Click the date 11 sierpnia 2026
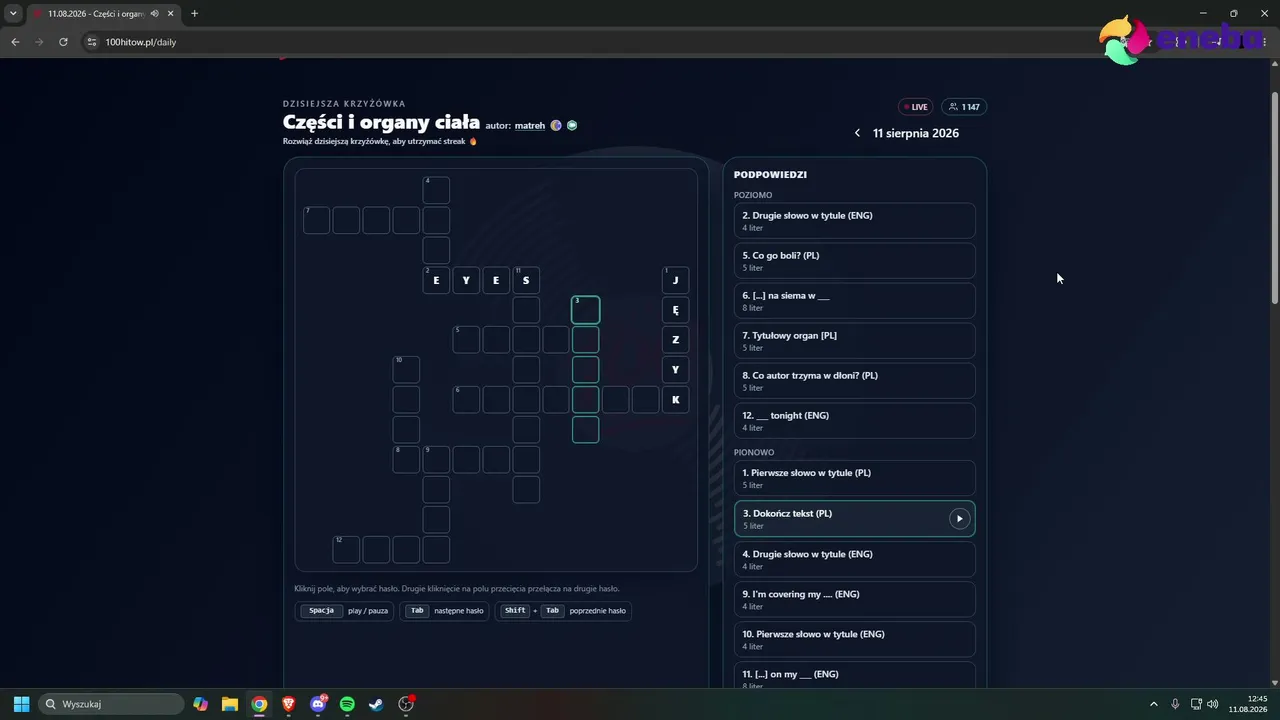1280x720 pixels. pyautogui.click(x=916, y=133)
